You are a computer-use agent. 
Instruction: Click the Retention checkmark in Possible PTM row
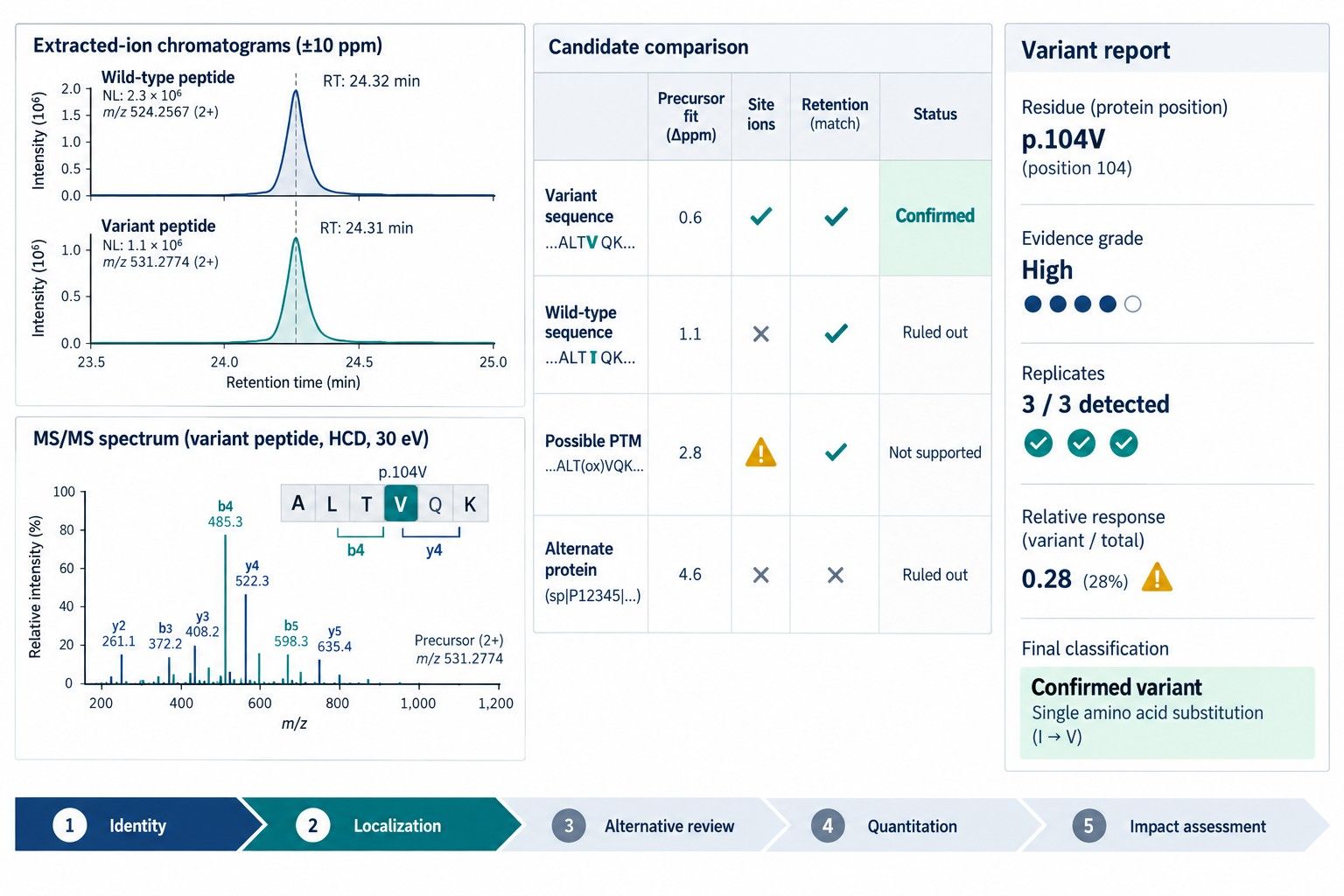click(x=836, y=451)
